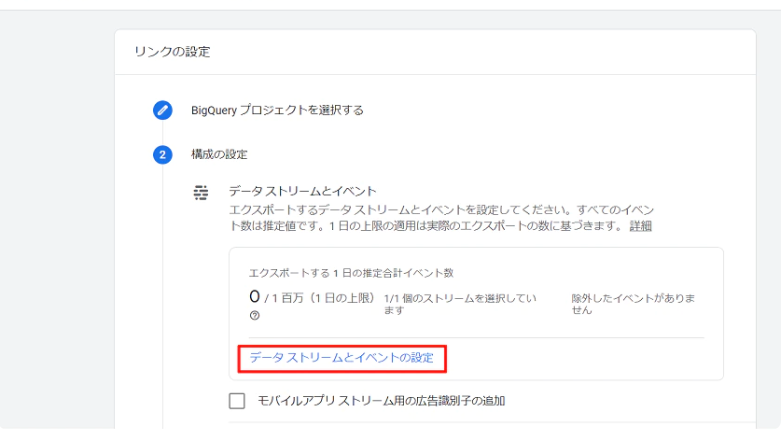This screenshot has height=436, width=781.
Task: Click モバイルアプリ ストリーム用の広告識別子の追加 label text
Action: (x=382, y=401)
